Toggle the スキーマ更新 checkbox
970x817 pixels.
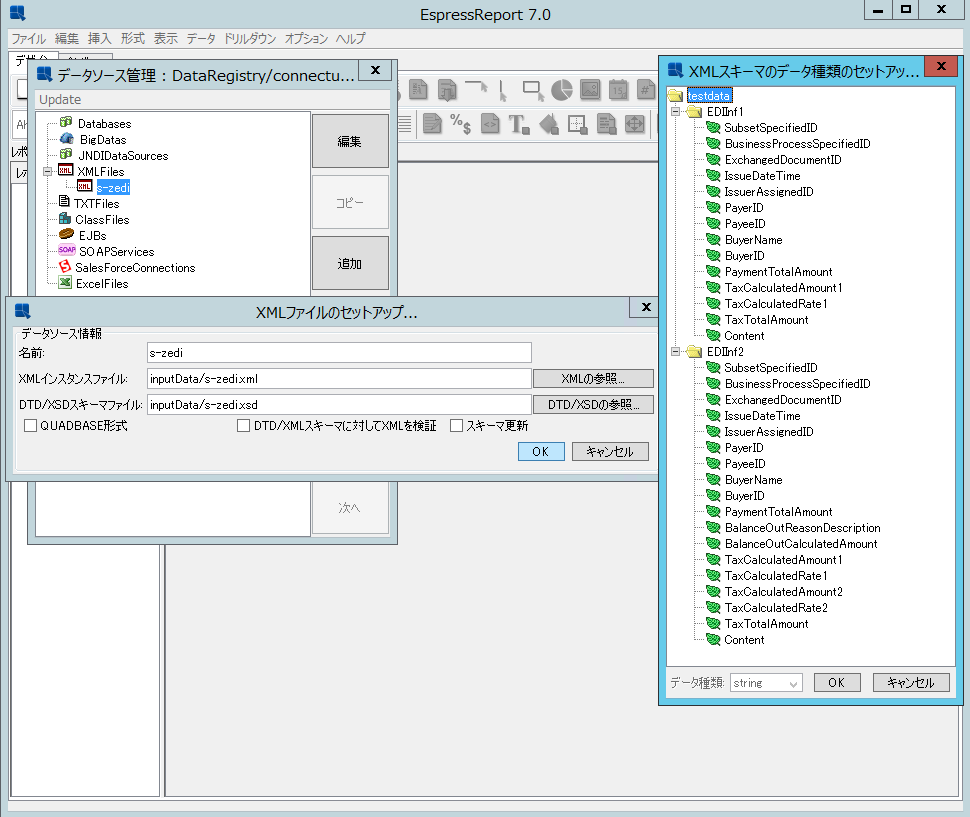(x=457, y=426)
